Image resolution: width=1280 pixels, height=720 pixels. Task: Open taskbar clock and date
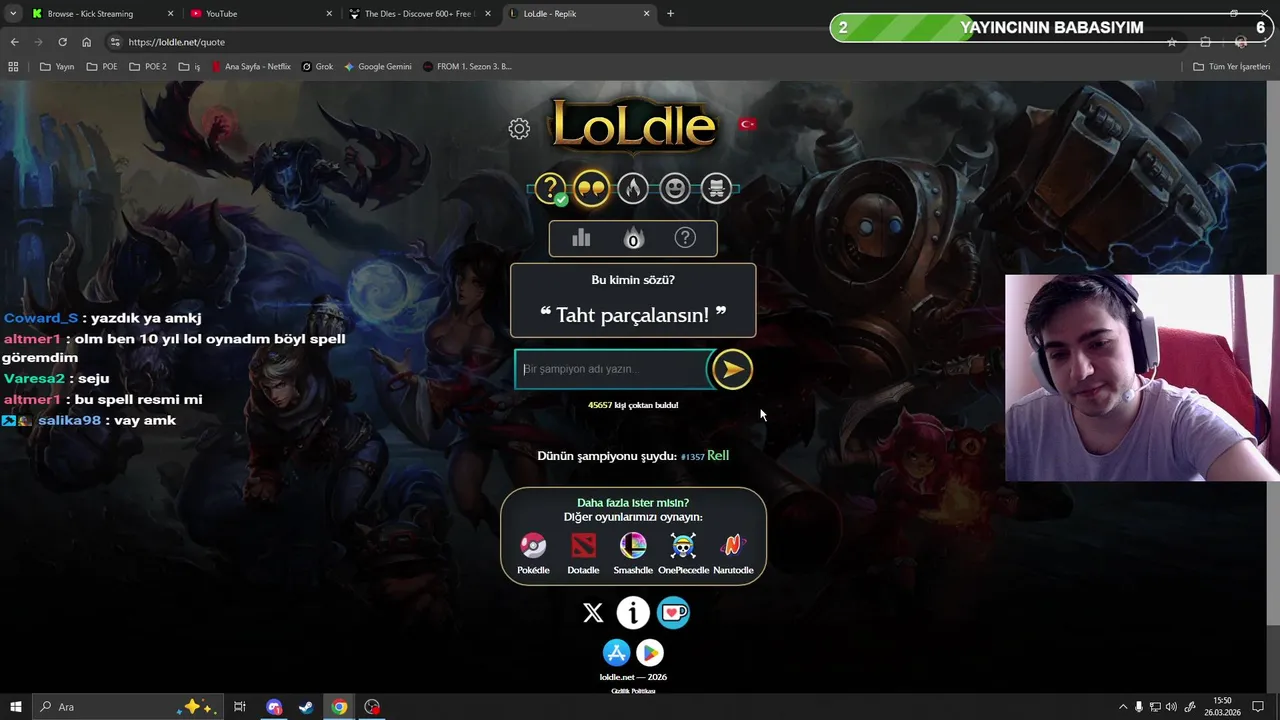pyautogui.click(x=1222, y=707)
